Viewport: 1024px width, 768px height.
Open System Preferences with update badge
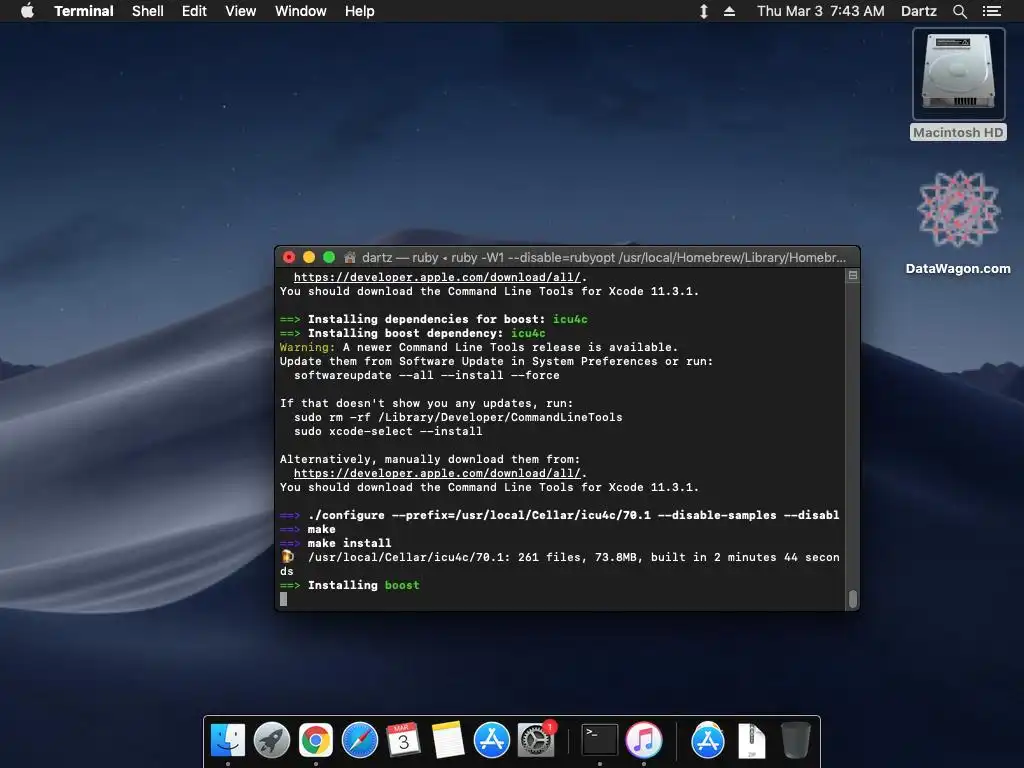coord(536,741)
